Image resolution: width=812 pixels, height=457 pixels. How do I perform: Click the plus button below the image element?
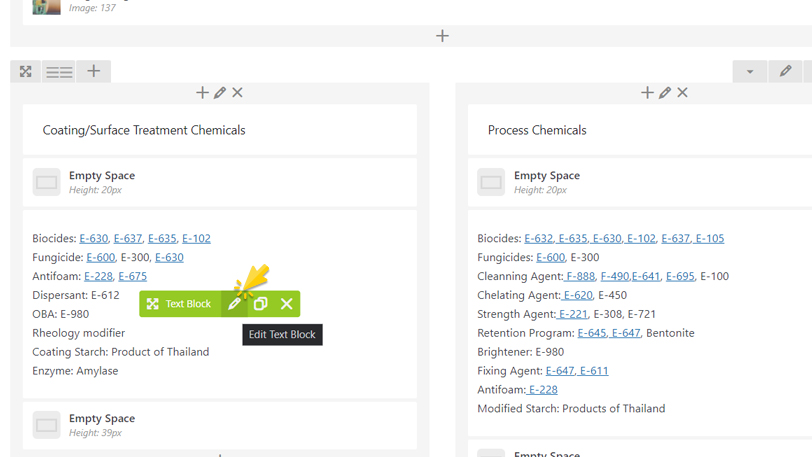442,36
